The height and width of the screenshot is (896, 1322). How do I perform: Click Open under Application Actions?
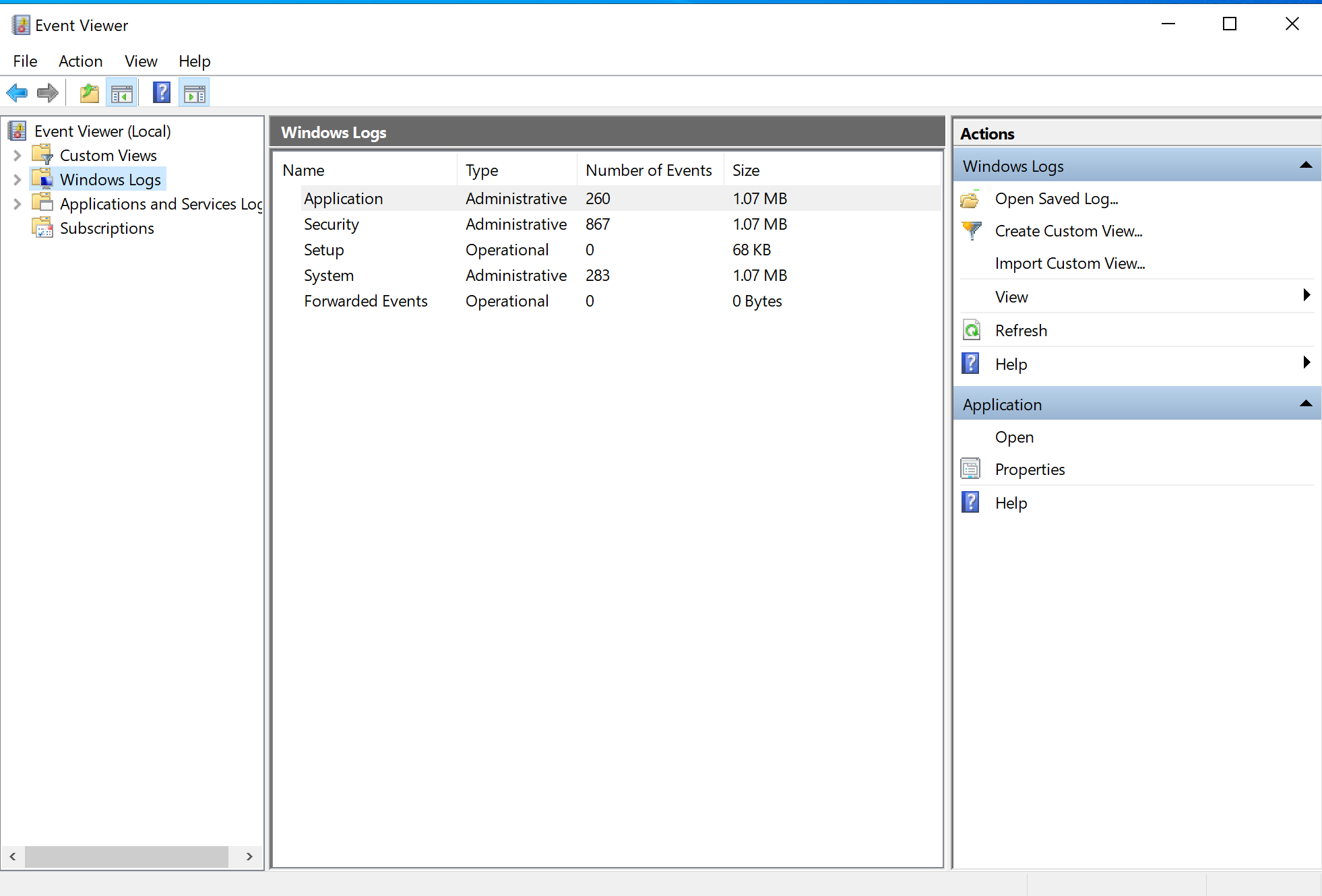(1013, 437)
